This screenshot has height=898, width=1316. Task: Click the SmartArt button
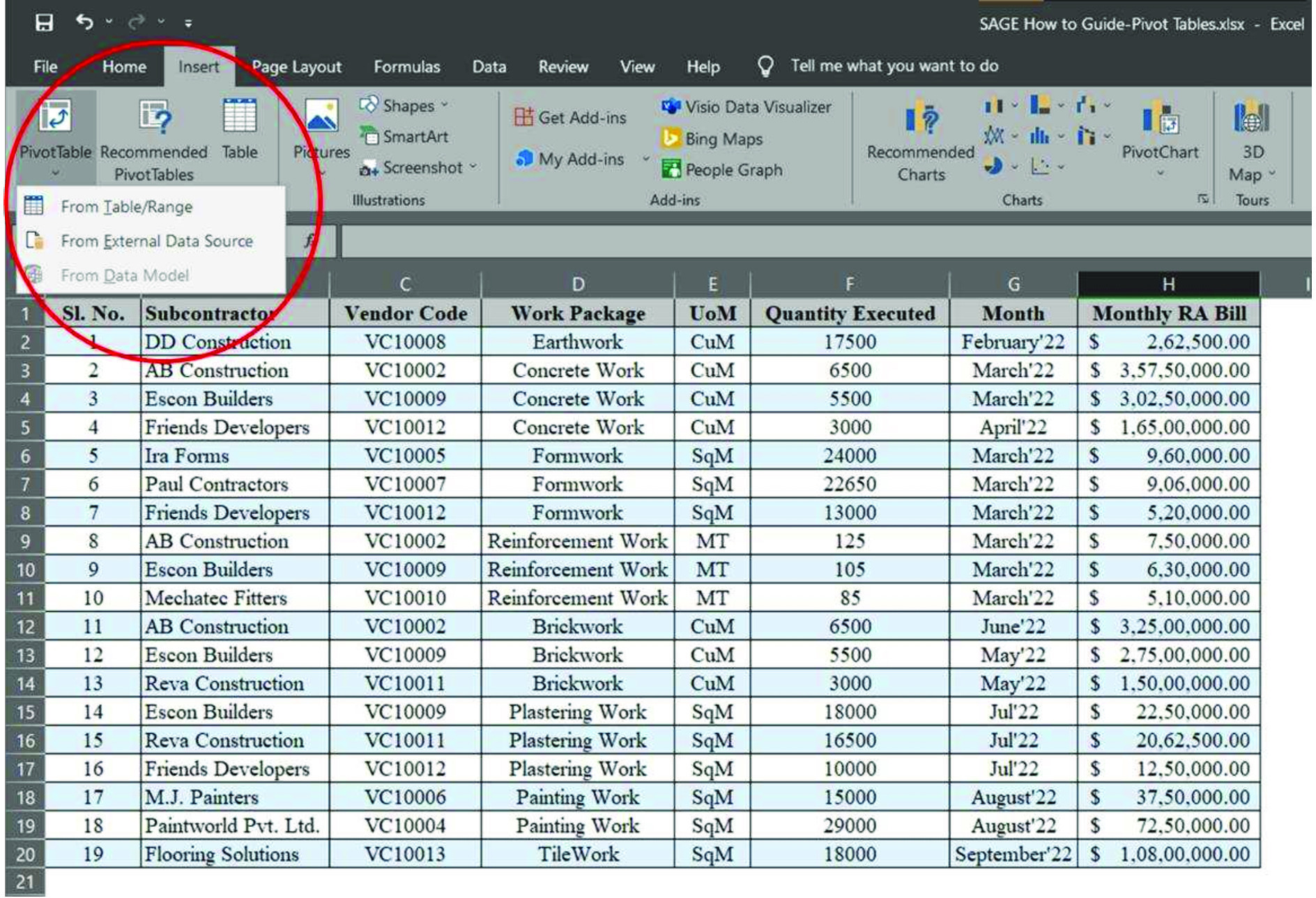pos(404,137)
